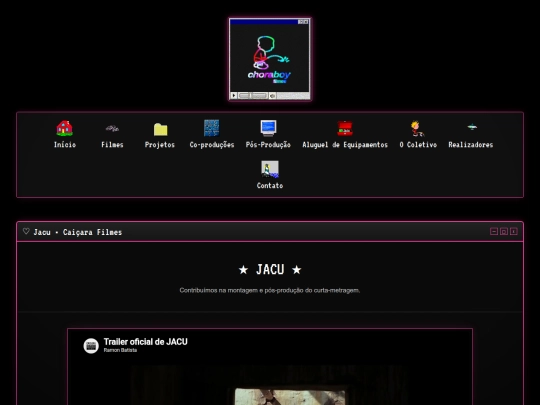
Task: Click the speaker icon in logo player
Action: [272, 95]
